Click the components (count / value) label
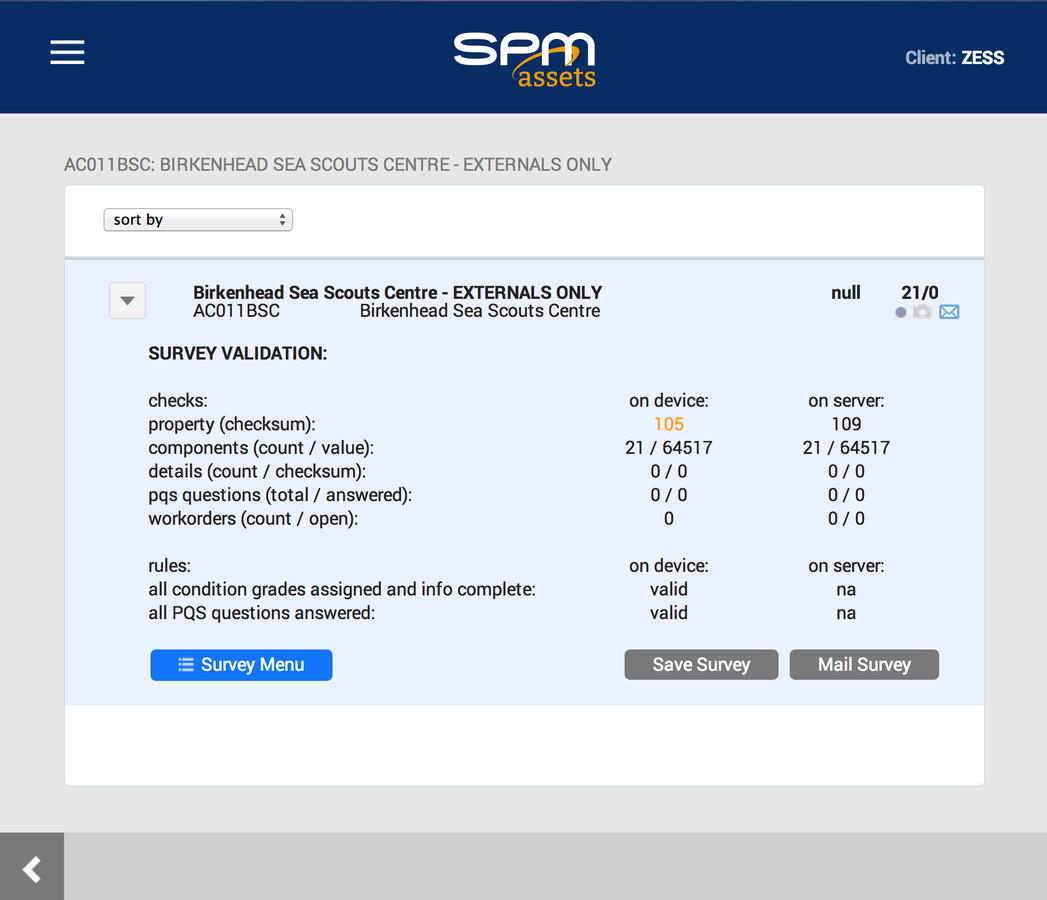Image resolution: width=1047 pixels, height=900 pixels. [x=261, y=448]
